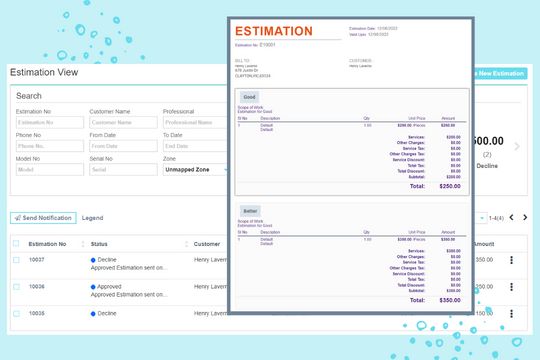Click the Estimation No search field

pos(50,122)
